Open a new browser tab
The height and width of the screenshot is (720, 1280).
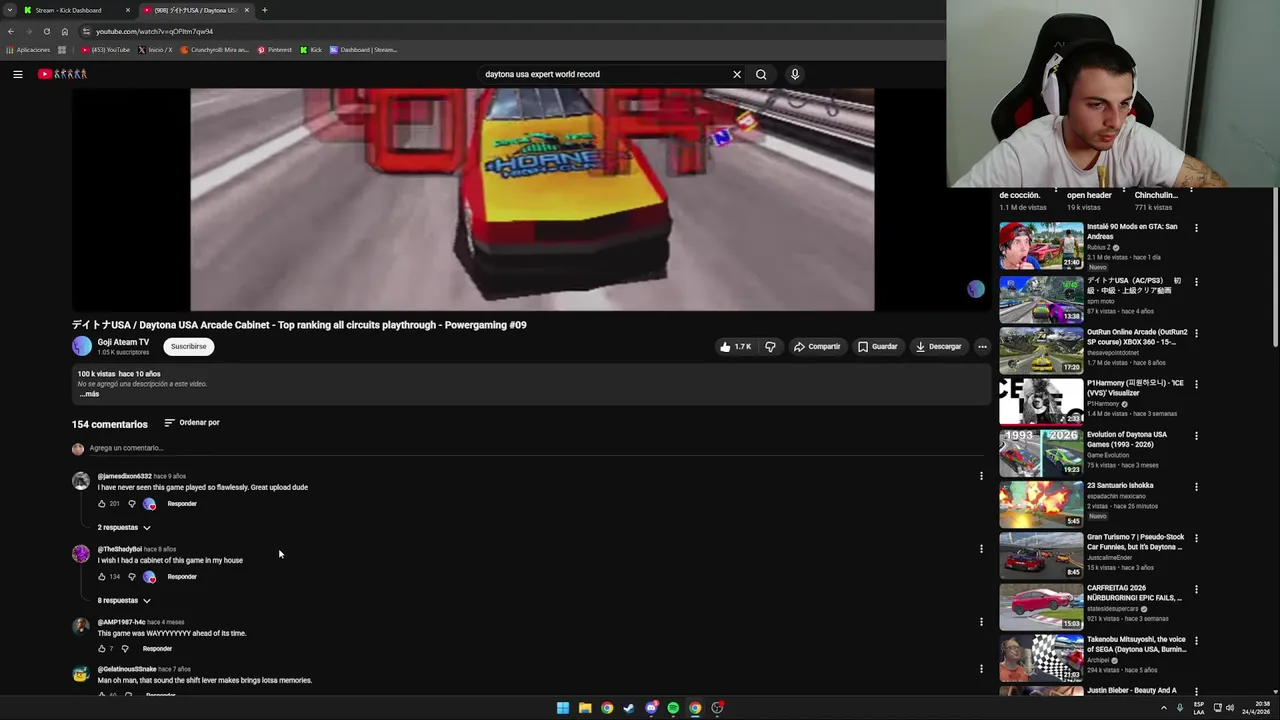pyautogui.click(x=264, y=10)
